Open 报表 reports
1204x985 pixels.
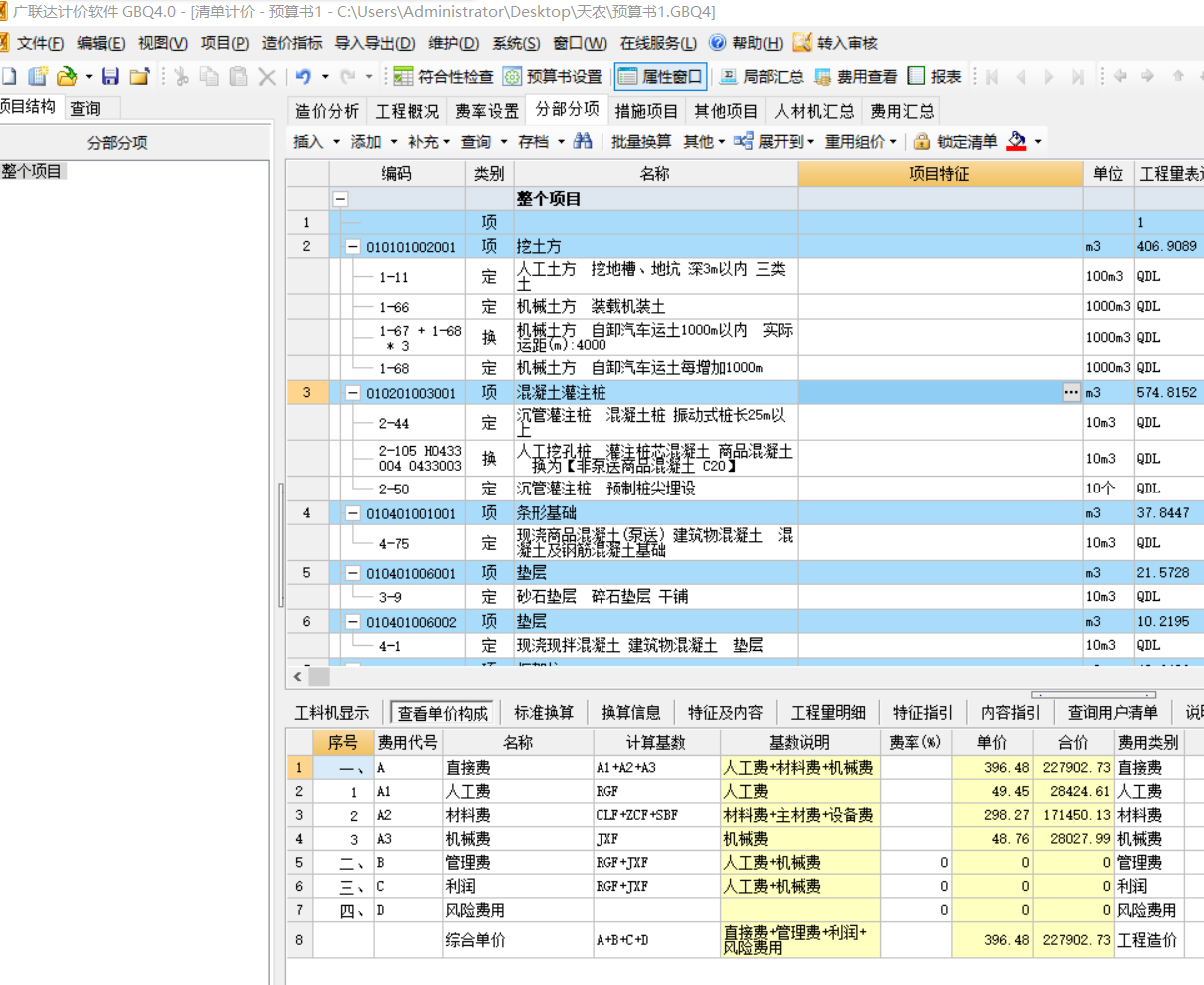point(935,77)
